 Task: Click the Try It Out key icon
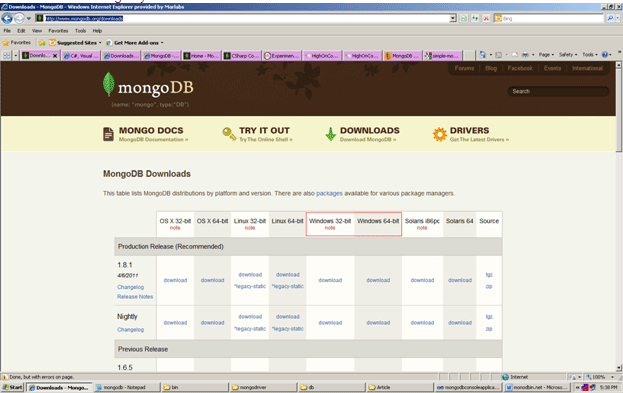pos(229,134)
